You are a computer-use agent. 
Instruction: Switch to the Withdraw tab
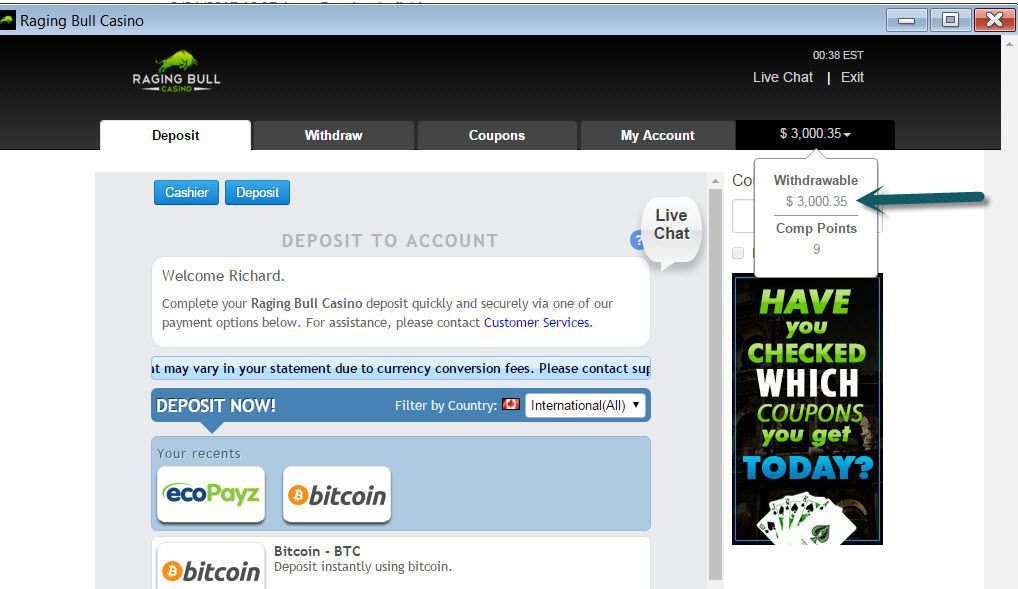(x=334, y=135)
